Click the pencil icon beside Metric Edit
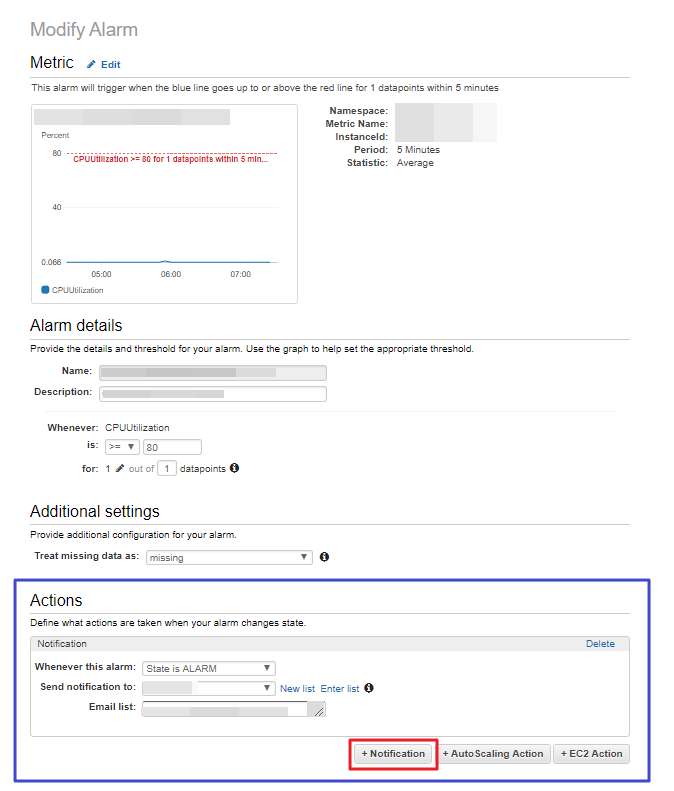 click(x=91, y=64)
